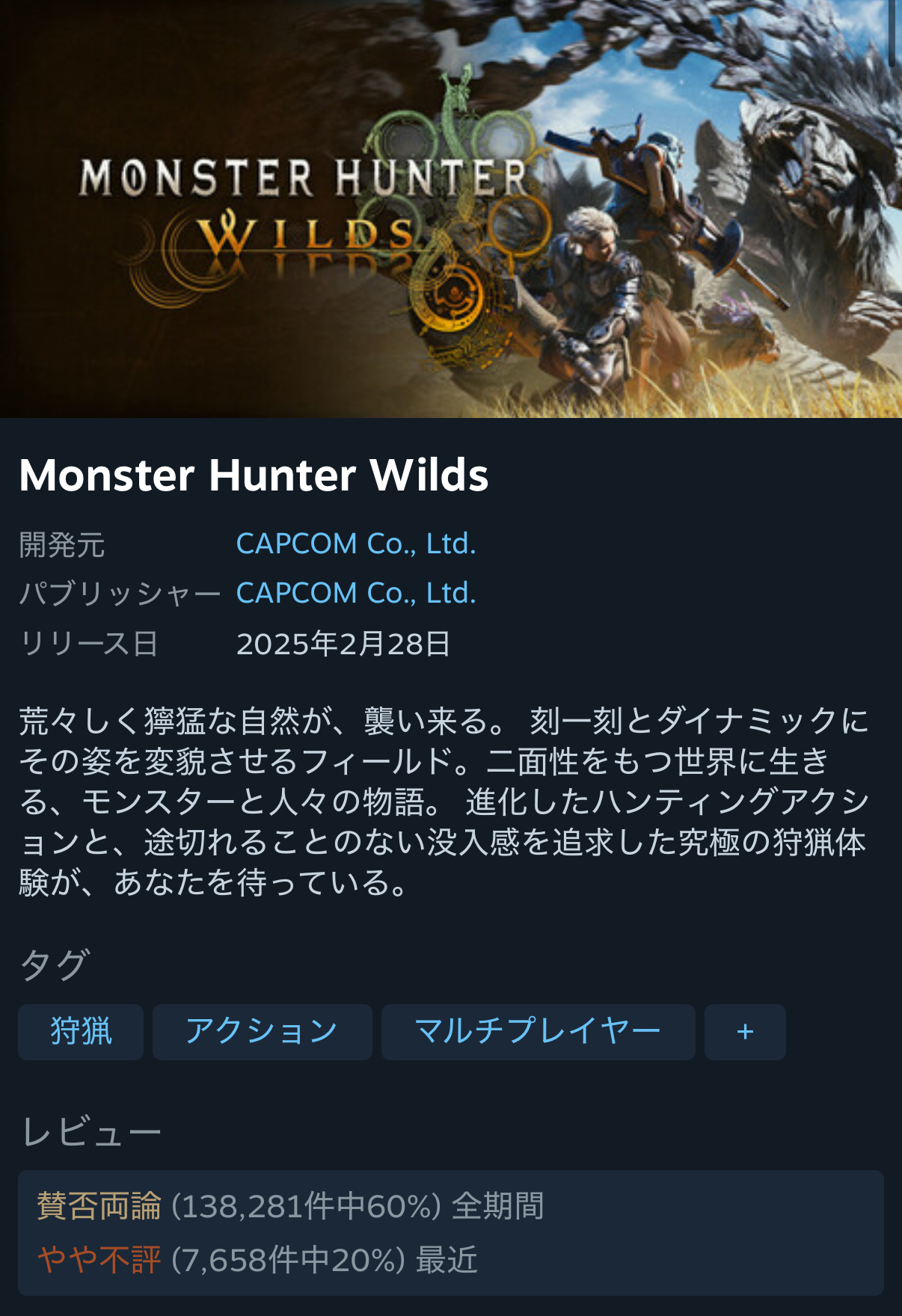Image resolution: width=902 pixels, height=1316 pixels.
Task: Click the タグ section heading
Action: (55, 965)
